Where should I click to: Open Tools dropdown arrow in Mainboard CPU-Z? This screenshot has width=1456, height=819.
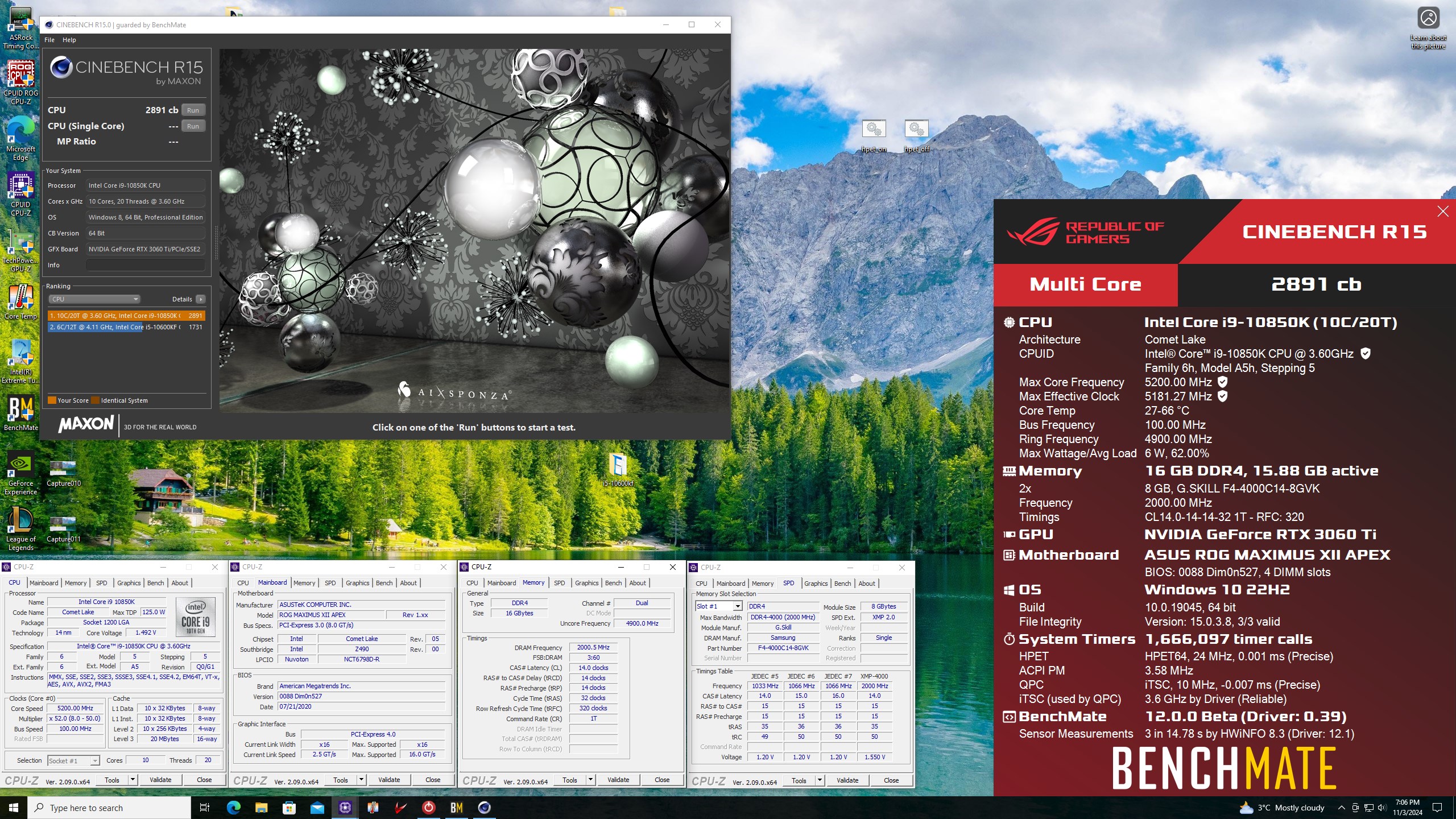[x=361, y=780]
